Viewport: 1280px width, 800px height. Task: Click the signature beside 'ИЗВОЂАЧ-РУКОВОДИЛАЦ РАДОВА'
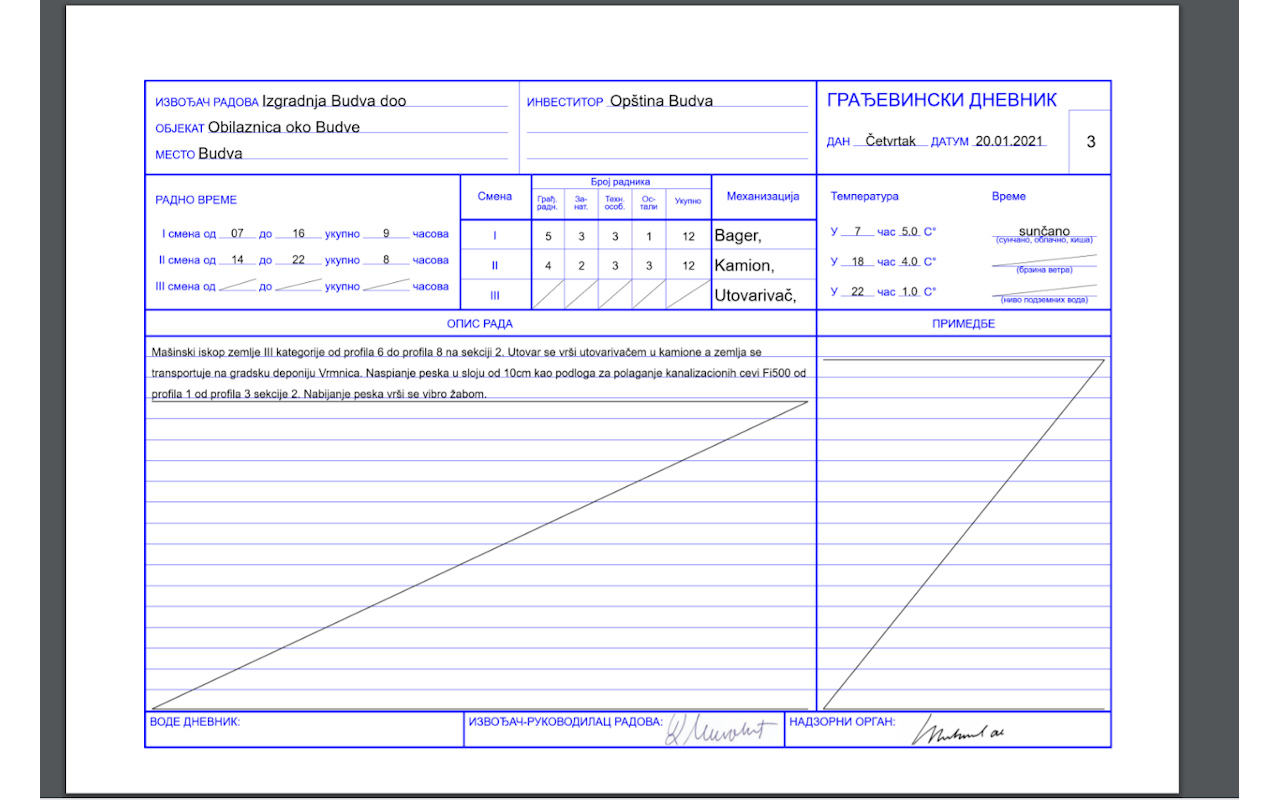click(722, 730)
